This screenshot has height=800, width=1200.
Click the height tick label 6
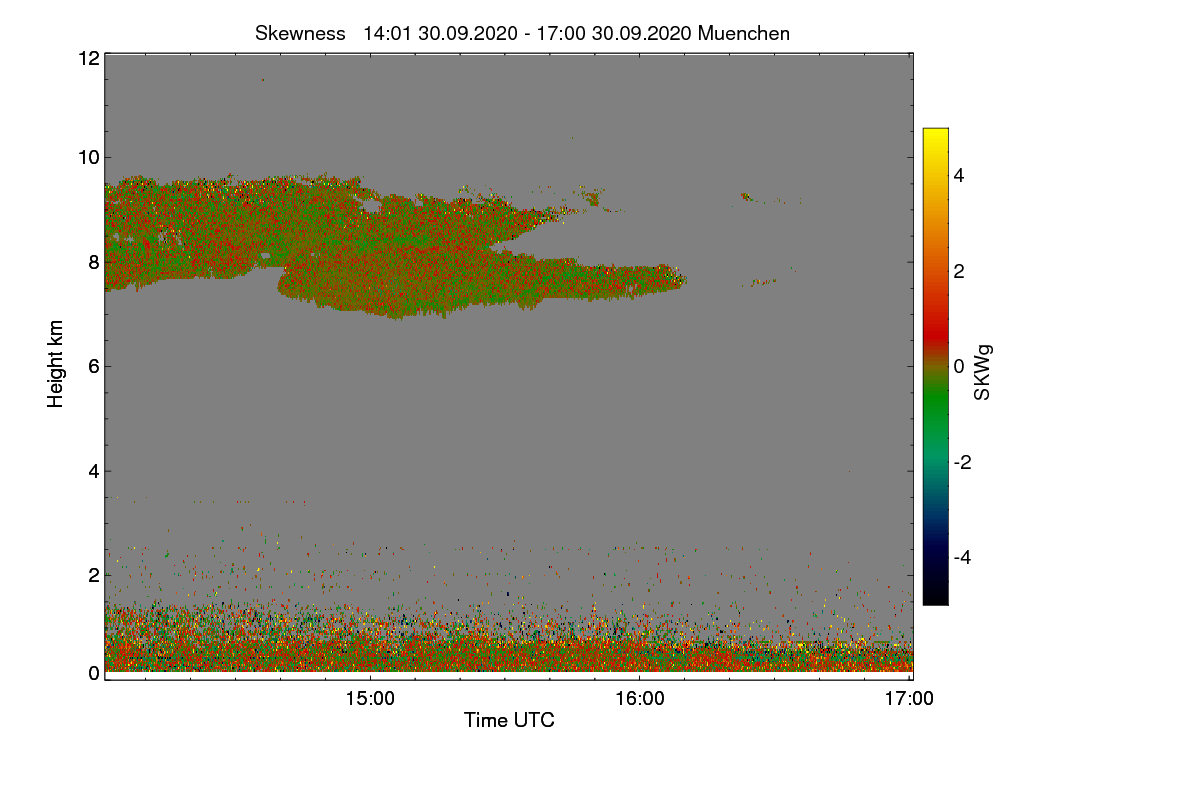point(94,367)
